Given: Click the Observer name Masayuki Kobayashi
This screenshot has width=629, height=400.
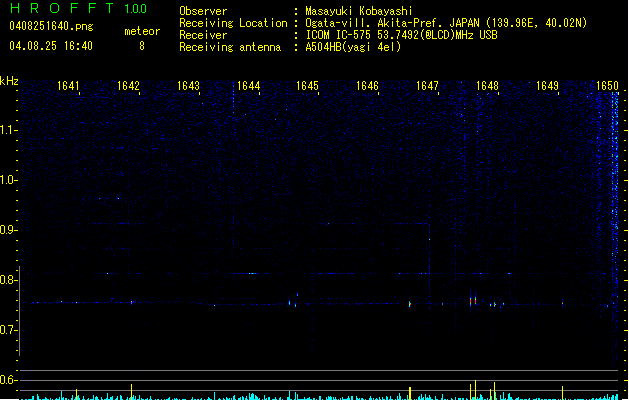Looking at the screenshot, I should (x=359, y=11).
